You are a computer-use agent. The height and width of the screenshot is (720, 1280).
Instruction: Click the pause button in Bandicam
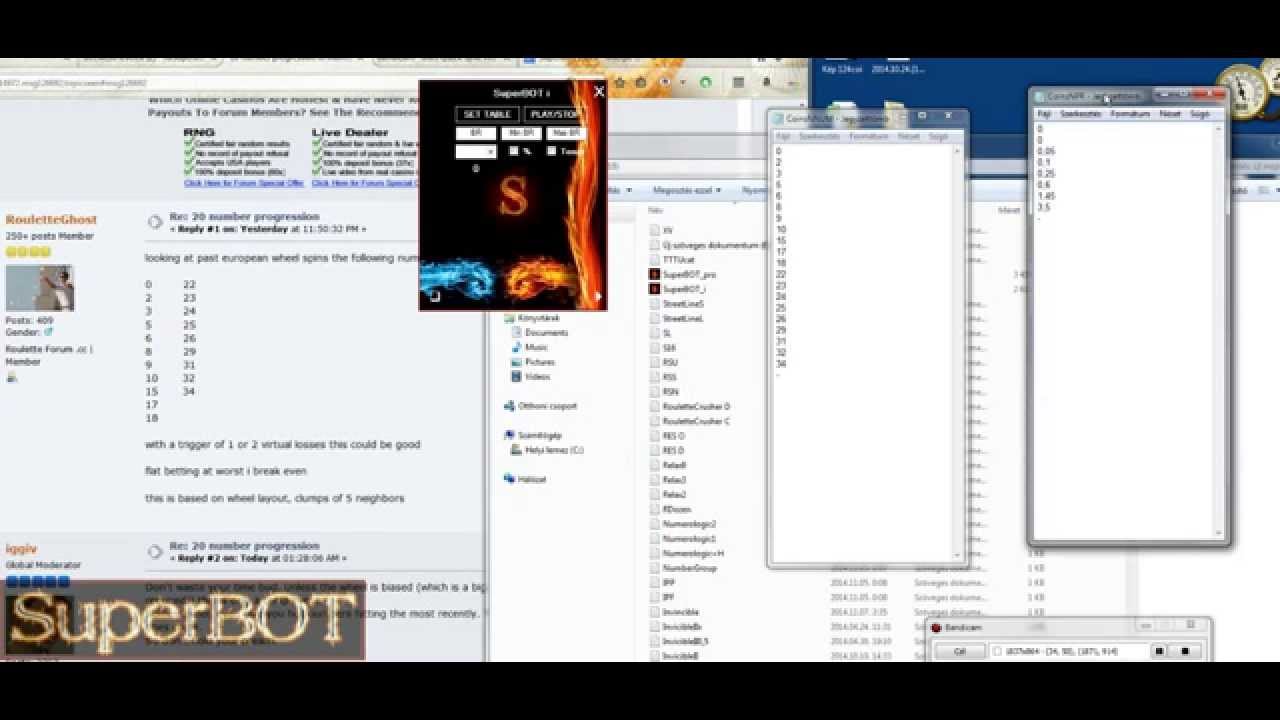click(x=1159, y=651)
